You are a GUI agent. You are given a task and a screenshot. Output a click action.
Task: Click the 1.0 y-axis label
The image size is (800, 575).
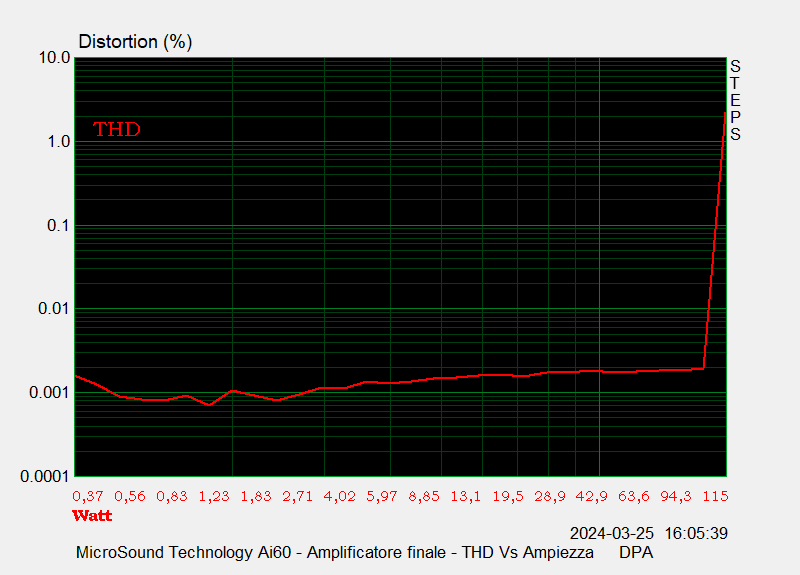(59, 141)
